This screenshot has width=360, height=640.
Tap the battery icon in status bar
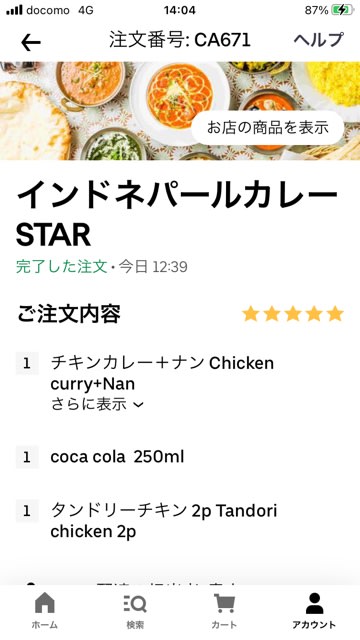coord(342,11)
